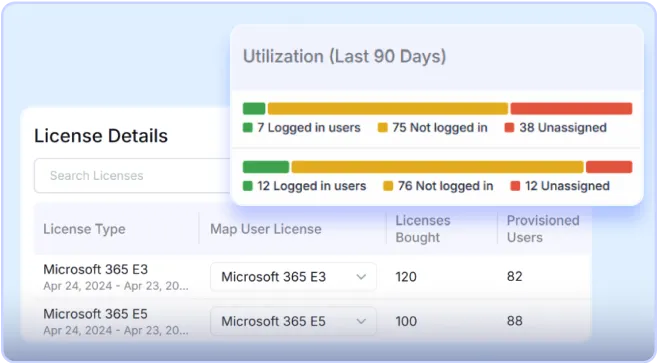
Task: Click green segment of the first utilization bar
Action: coord(254,109)
